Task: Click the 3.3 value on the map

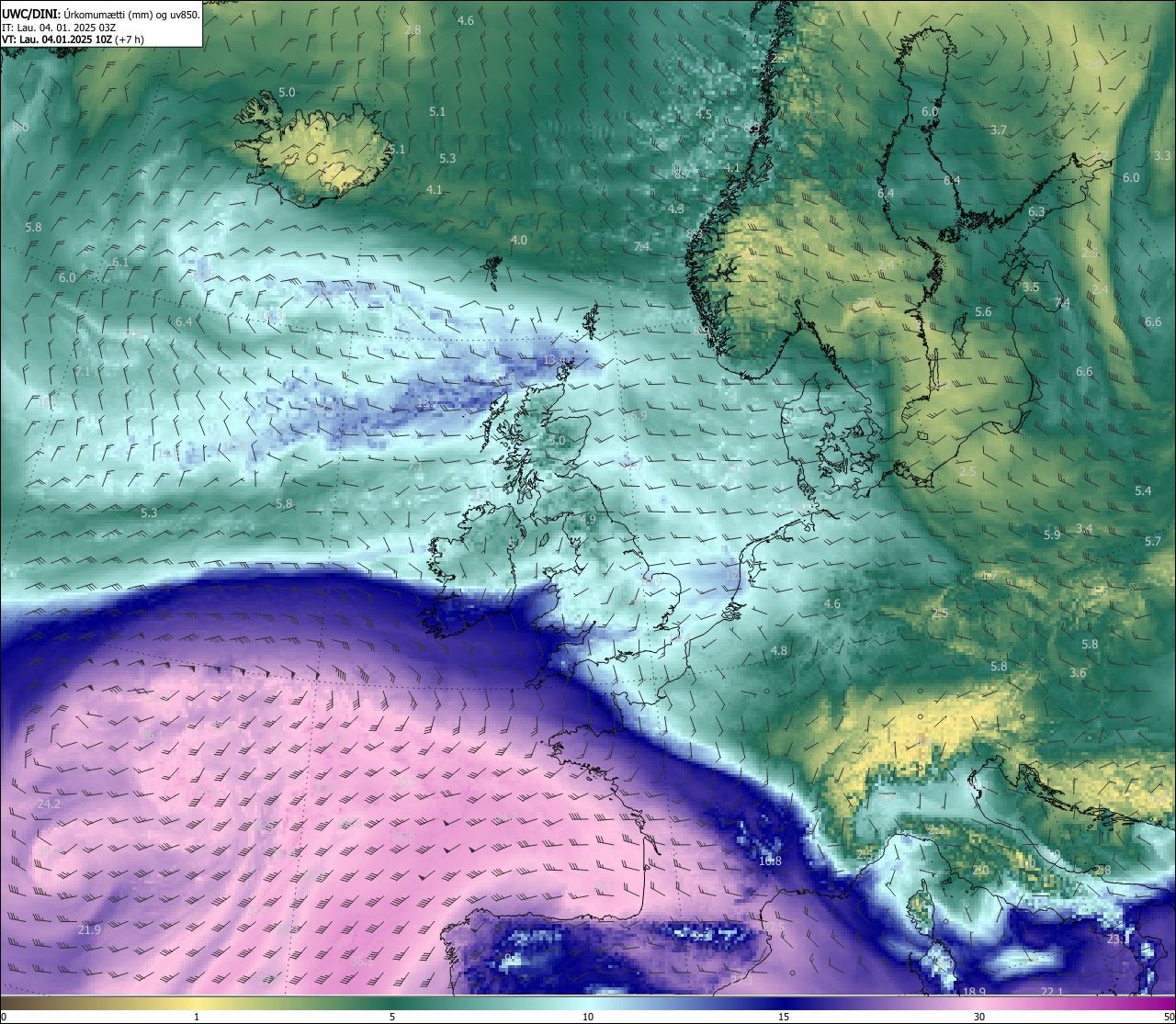Action: pyautogui.click(x=1162, y=156)
